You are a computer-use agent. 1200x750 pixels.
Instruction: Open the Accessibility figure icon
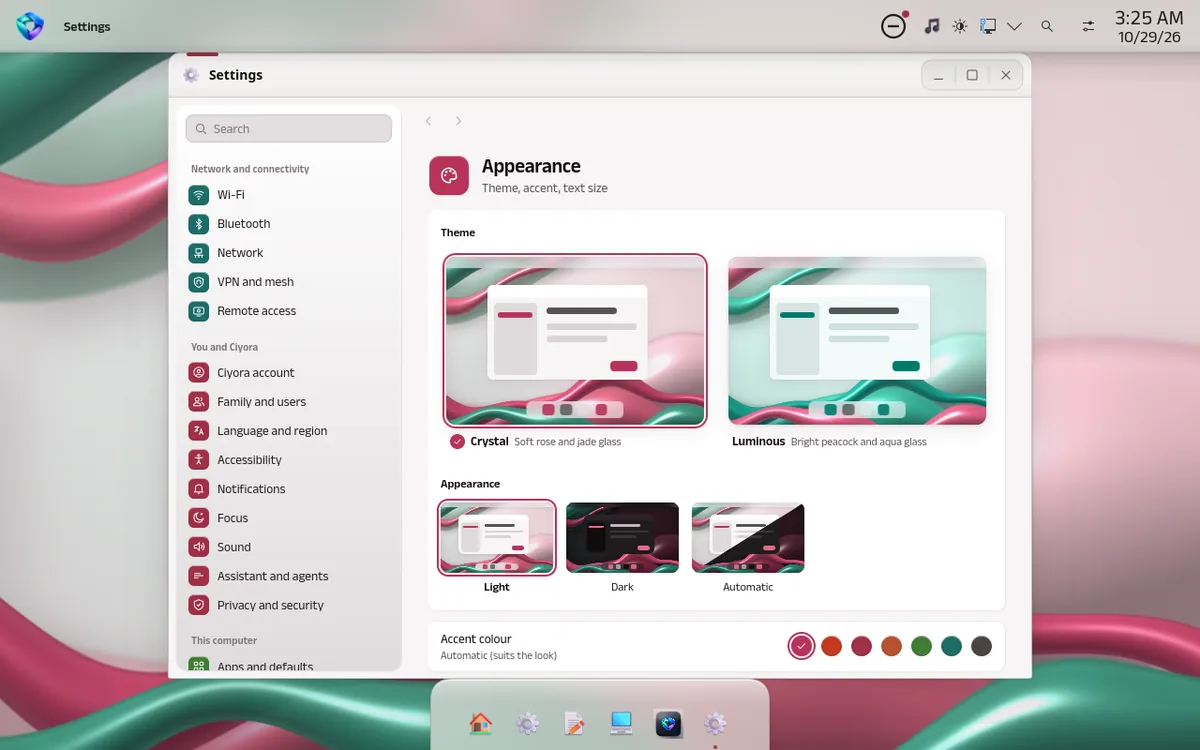tap(199, 460)
